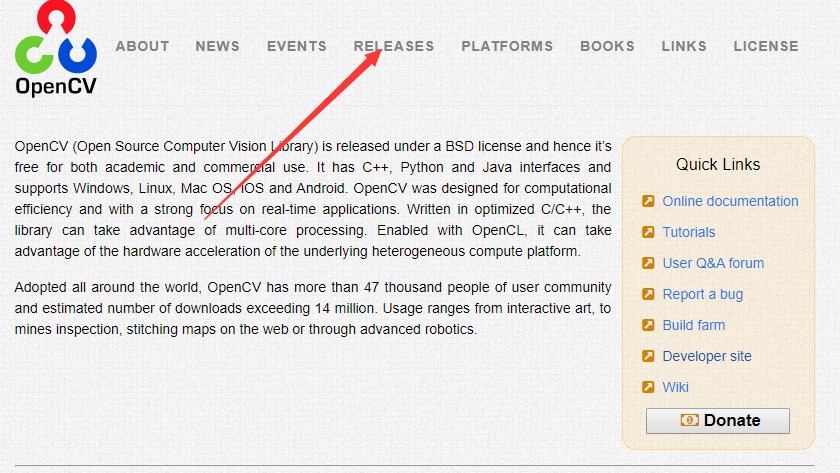Click the arrow icon beside Build farm
Image resolution: width=840 pixels, height=473 pixels.
(x=648, y=325)
